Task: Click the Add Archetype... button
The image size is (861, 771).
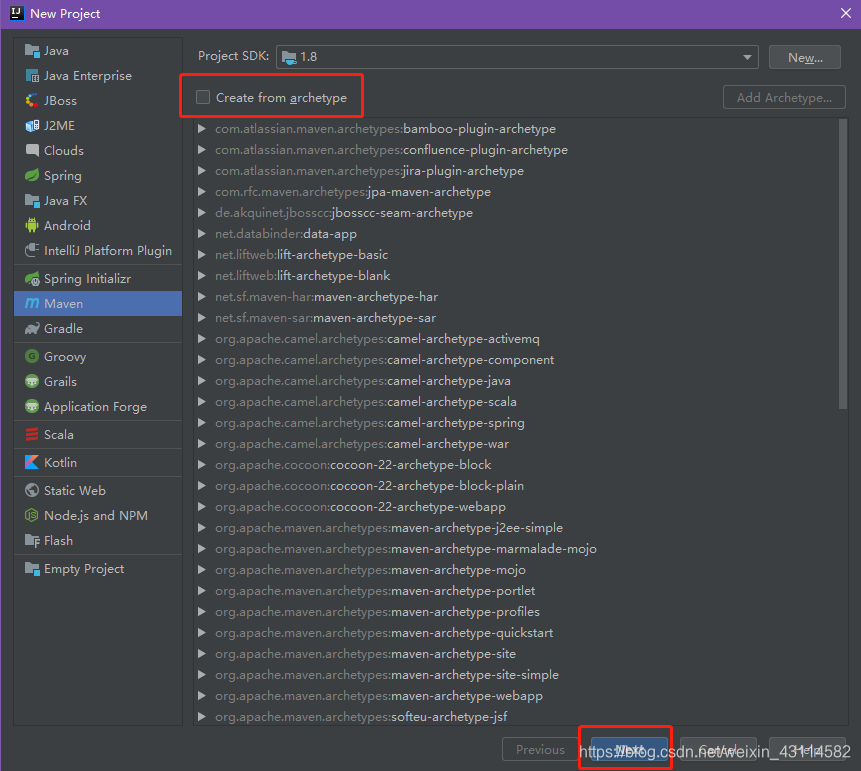Action: coord(784,97)
